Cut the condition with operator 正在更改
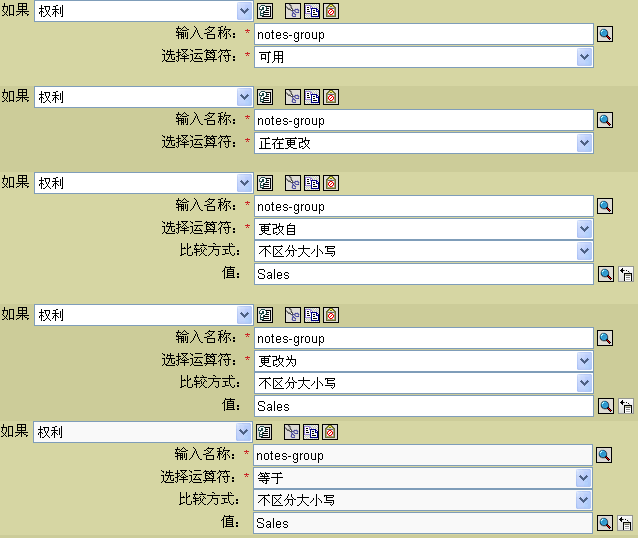This screenshot has height=538, width=638. point(293,97)
